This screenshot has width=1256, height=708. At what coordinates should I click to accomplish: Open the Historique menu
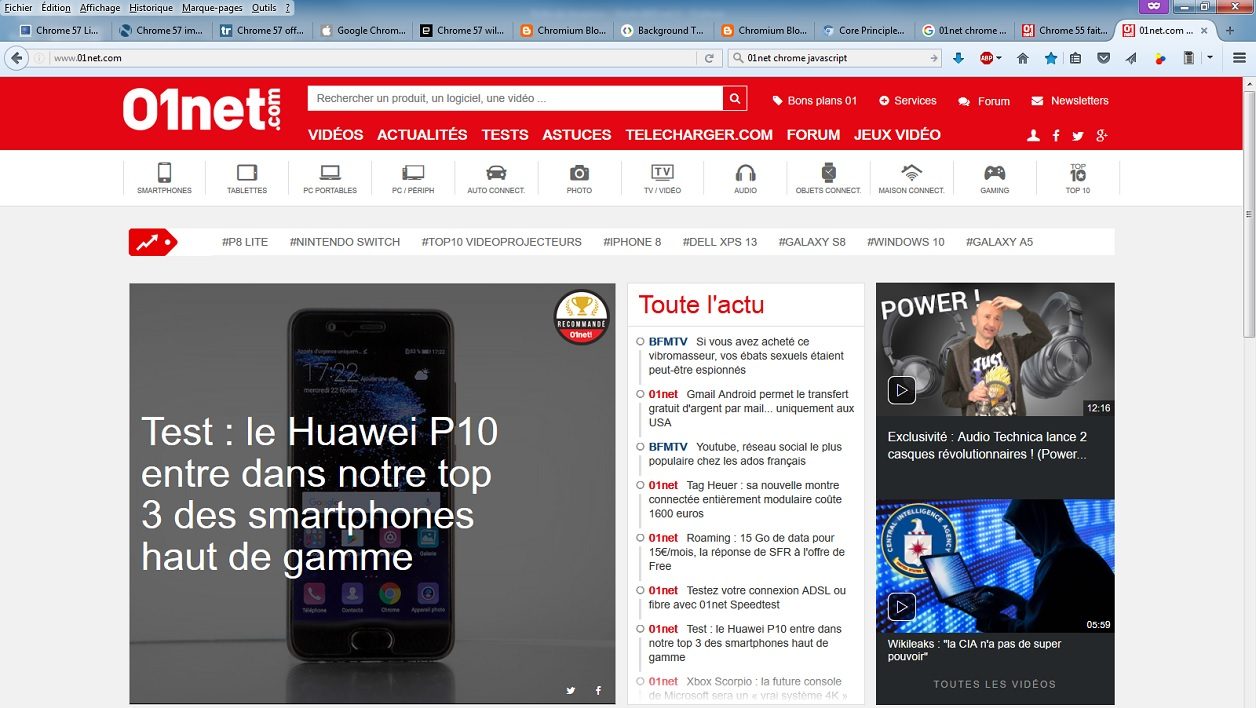[x=151, y=7]
